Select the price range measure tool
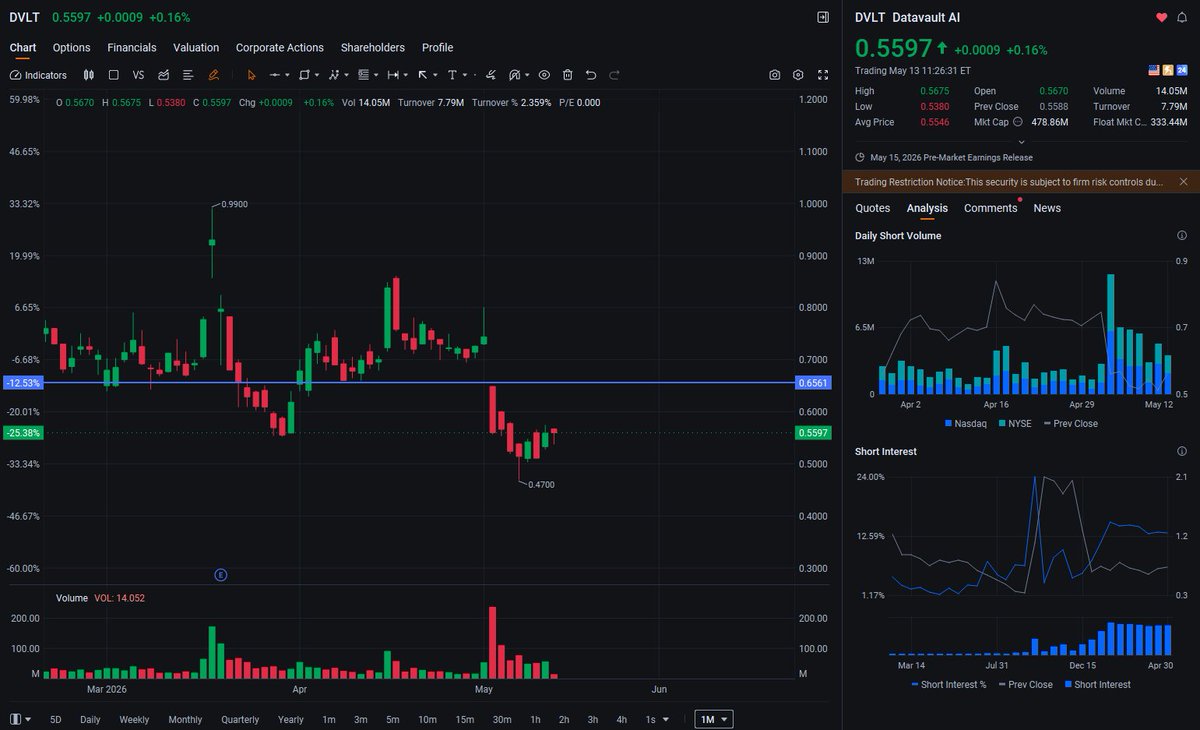The height and width of the screenshot is (730, 1200). 393,75
